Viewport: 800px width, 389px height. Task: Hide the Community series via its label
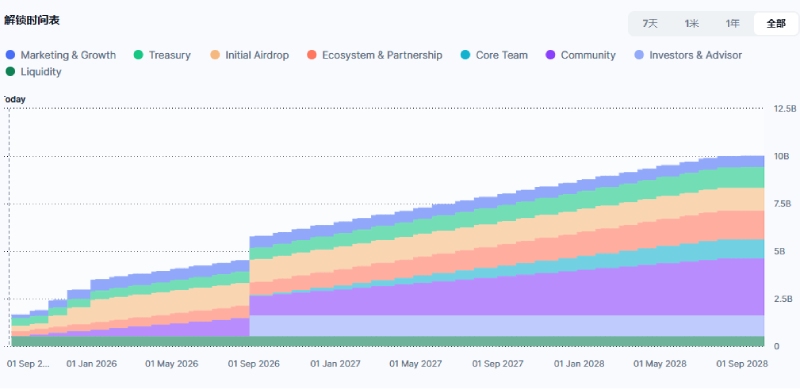588,55
